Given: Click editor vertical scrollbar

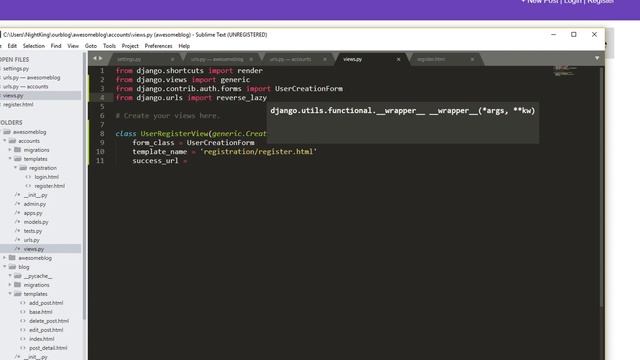Looking at the screenshot, I should (x=601, y=188).
